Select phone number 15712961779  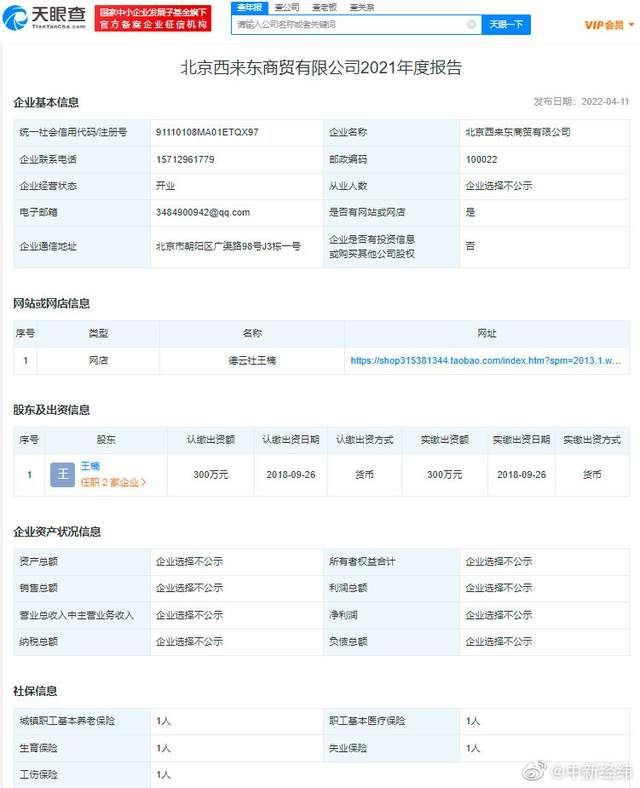coord(185,159)
